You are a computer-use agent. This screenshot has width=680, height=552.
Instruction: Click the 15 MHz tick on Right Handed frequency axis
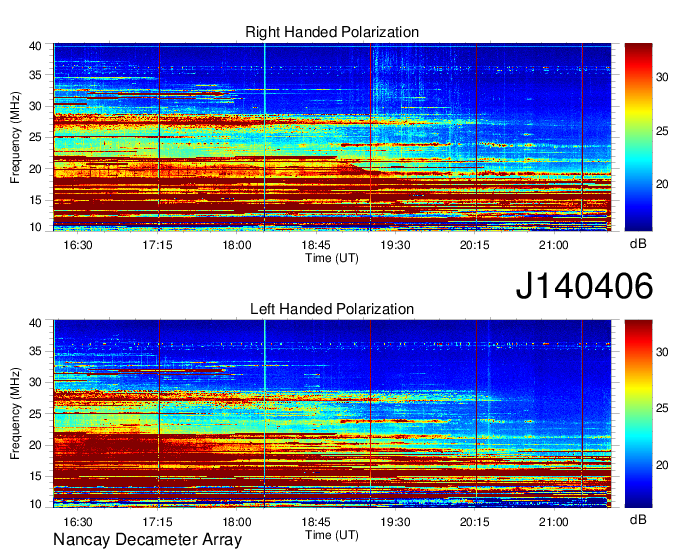[x=35, y=200]
